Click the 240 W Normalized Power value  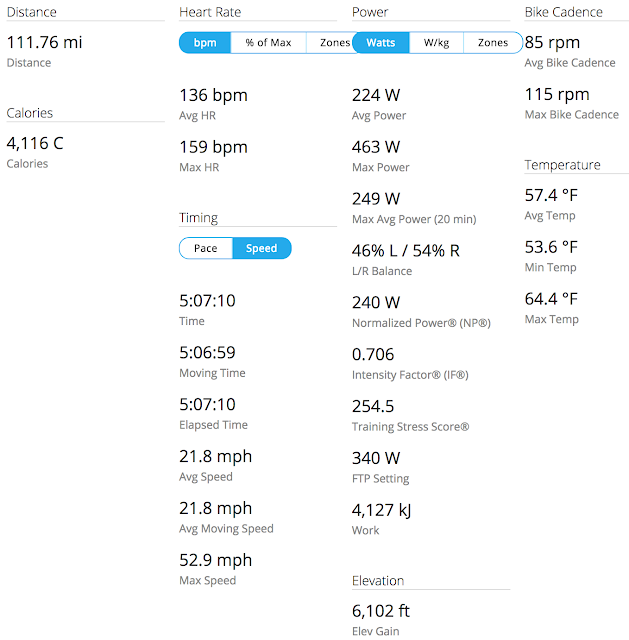(x=376, y=302)
